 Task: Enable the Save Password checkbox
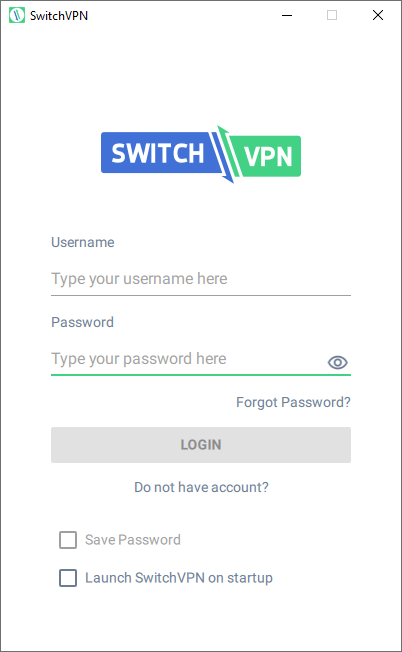[68, 540]
